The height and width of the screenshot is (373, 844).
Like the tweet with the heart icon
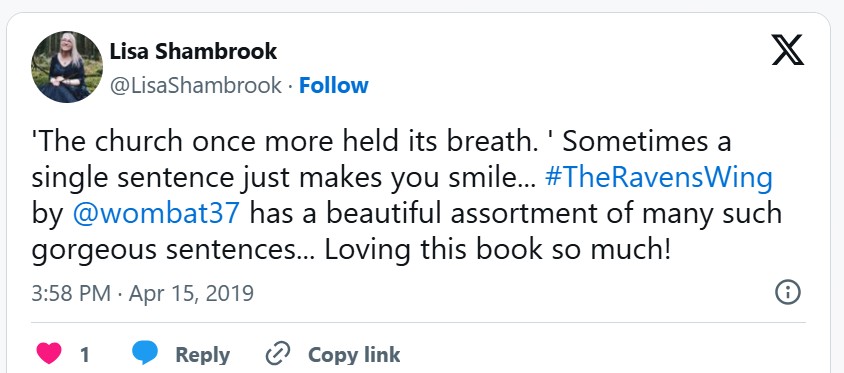(x=49, y=354)
